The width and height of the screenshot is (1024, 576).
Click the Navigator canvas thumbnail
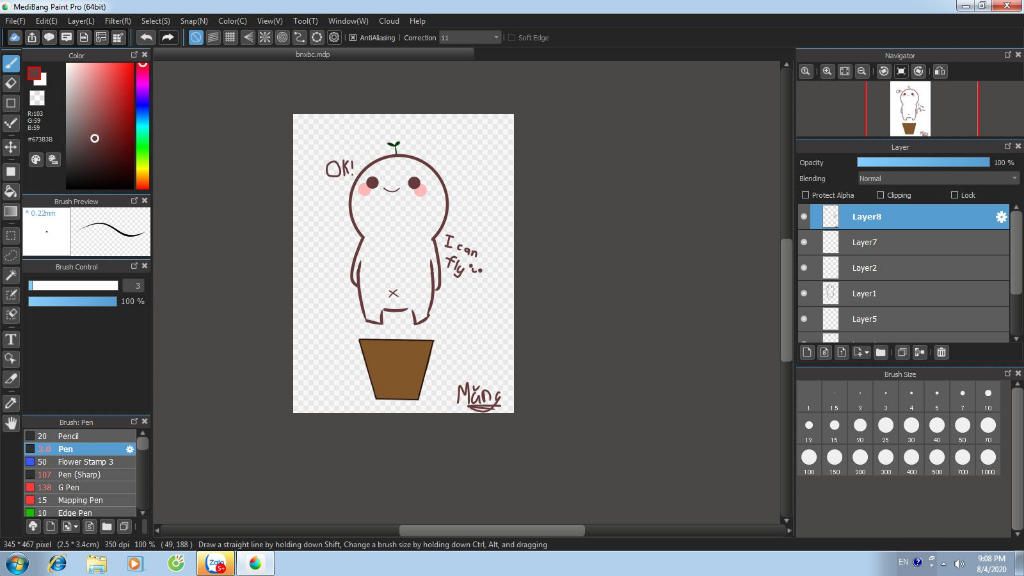[x=910, y=108]
